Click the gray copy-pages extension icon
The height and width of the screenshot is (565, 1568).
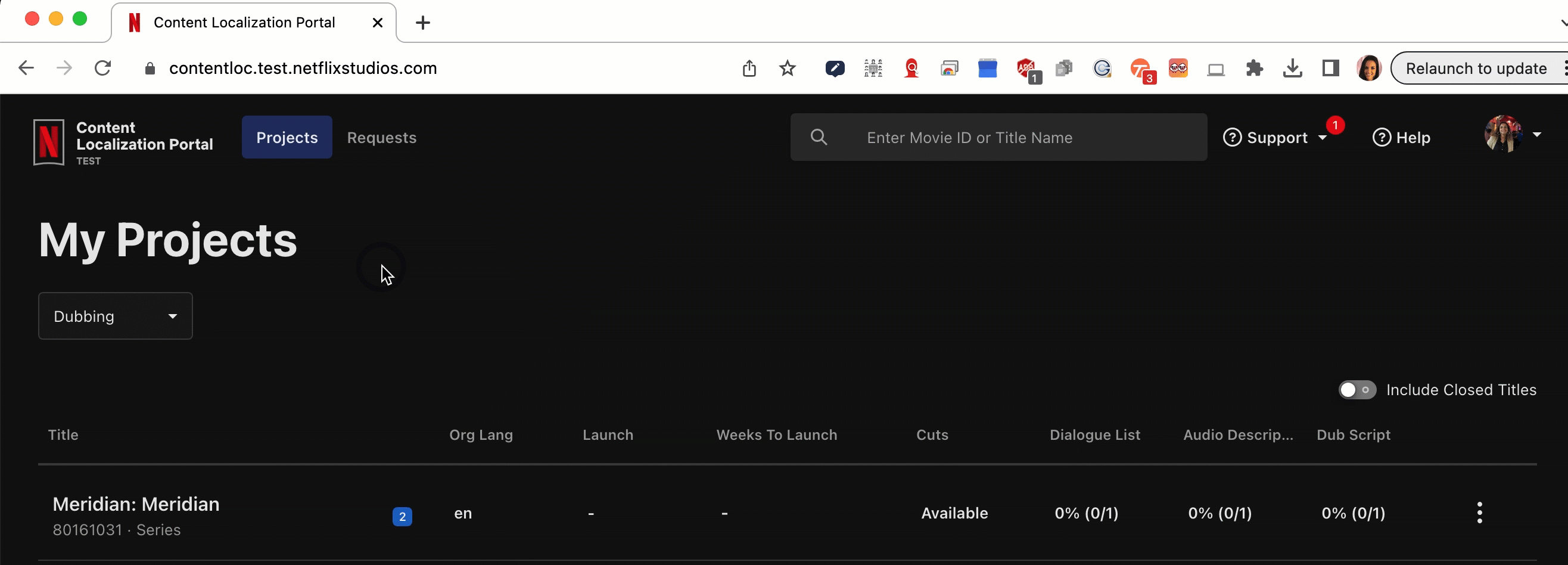[1064, 68]
